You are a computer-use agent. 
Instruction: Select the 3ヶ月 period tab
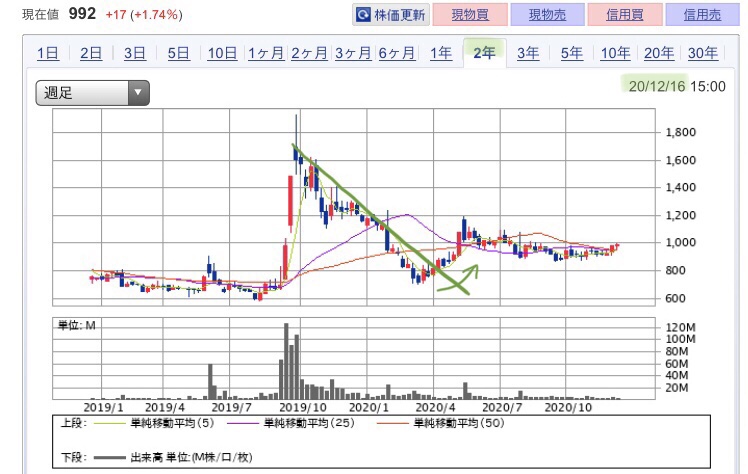(353, 53)
